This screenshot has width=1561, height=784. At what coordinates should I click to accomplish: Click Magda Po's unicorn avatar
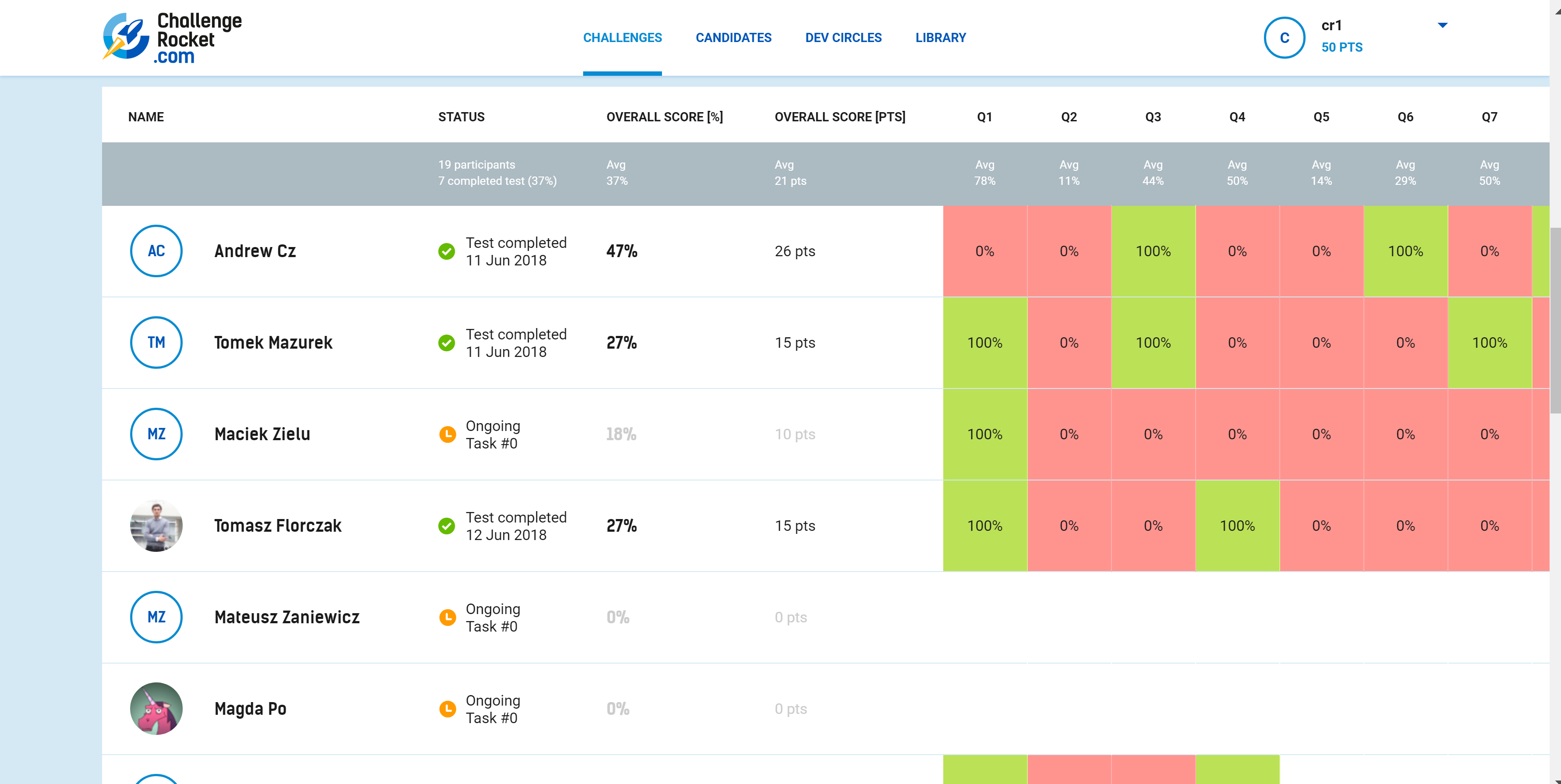click(x=156, y=708)
